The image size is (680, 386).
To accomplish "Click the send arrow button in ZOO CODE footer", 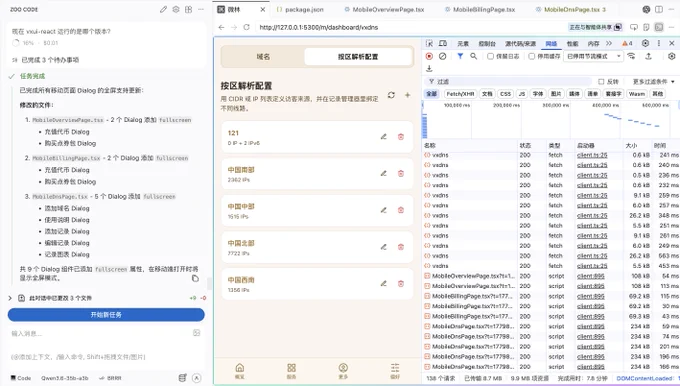I will click(x=196, y=378).
